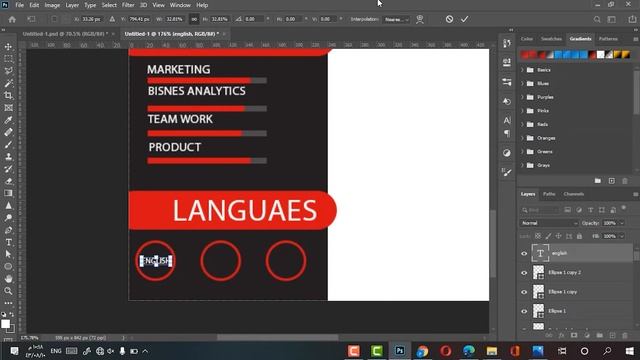Select the Lasso tool
This screenshot has height=360, width=640.
tap(8, 71)
